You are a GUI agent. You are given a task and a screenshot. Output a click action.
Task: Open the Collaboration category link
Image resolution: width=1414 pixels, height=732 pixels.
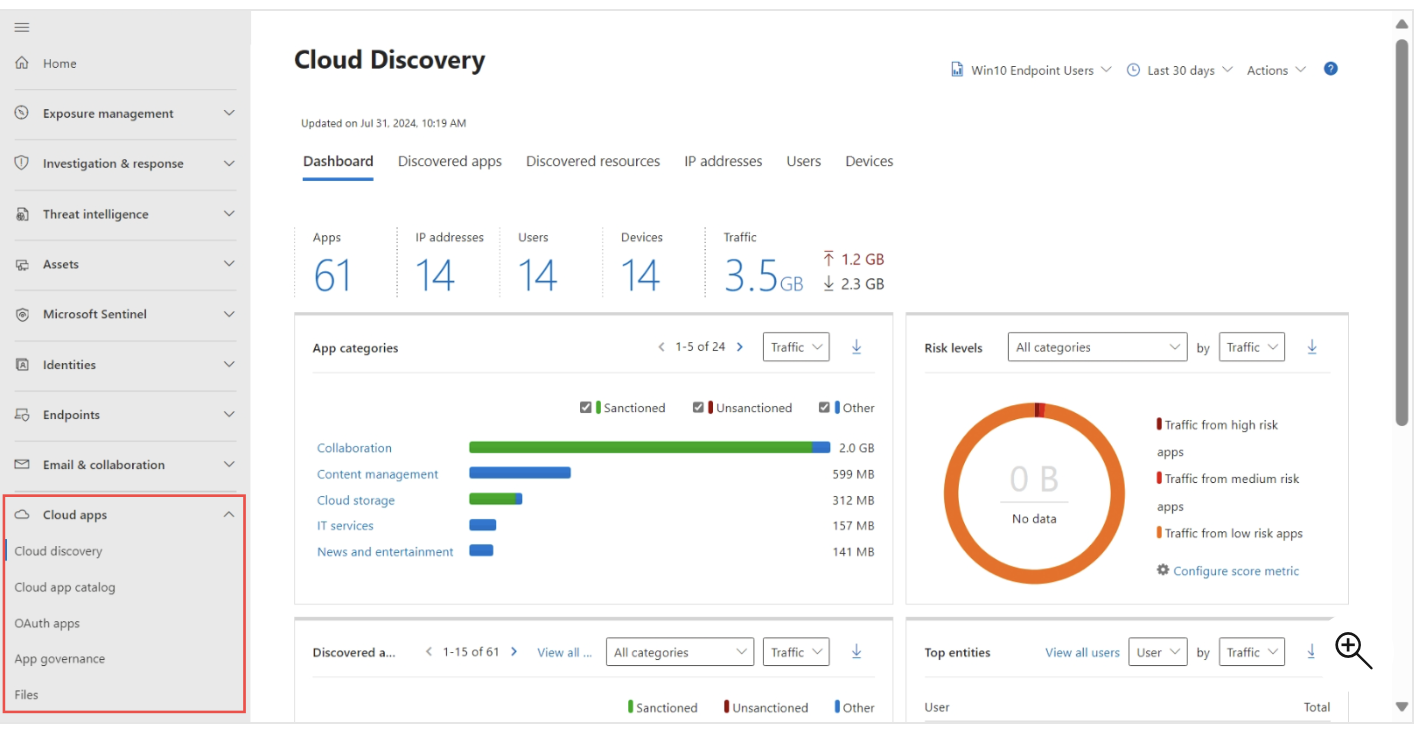click(354, 448)
